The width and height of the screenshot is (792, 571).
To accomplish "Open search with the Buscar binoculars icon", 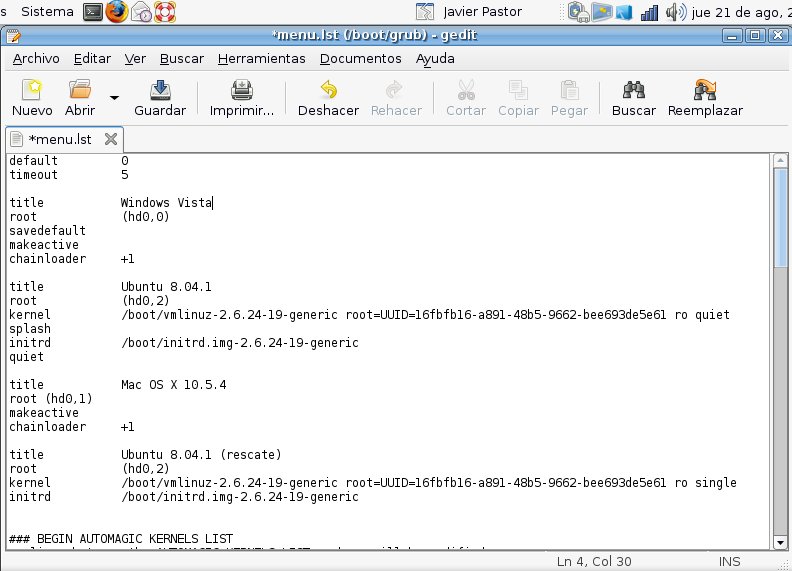I will [634, 90].
